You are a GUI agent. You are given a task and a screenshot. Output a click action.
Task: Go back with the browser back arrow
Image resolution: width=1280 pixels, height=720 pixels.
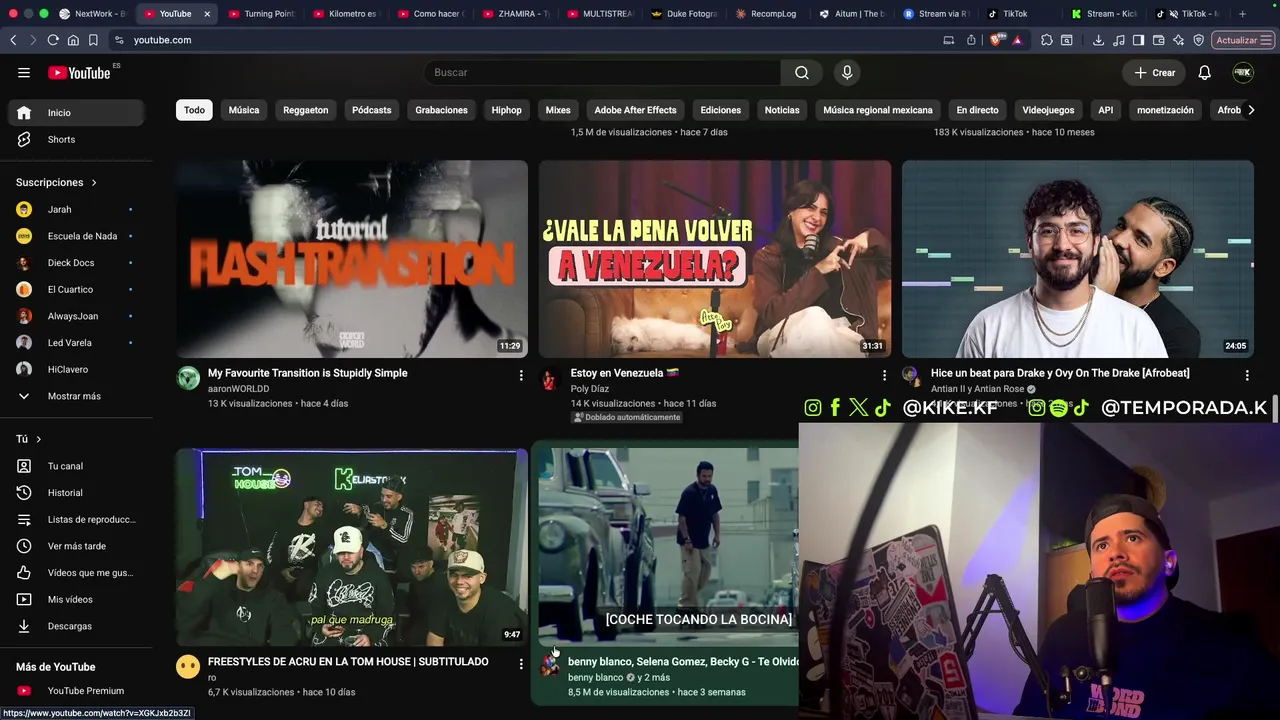click(x=13, y=40)
